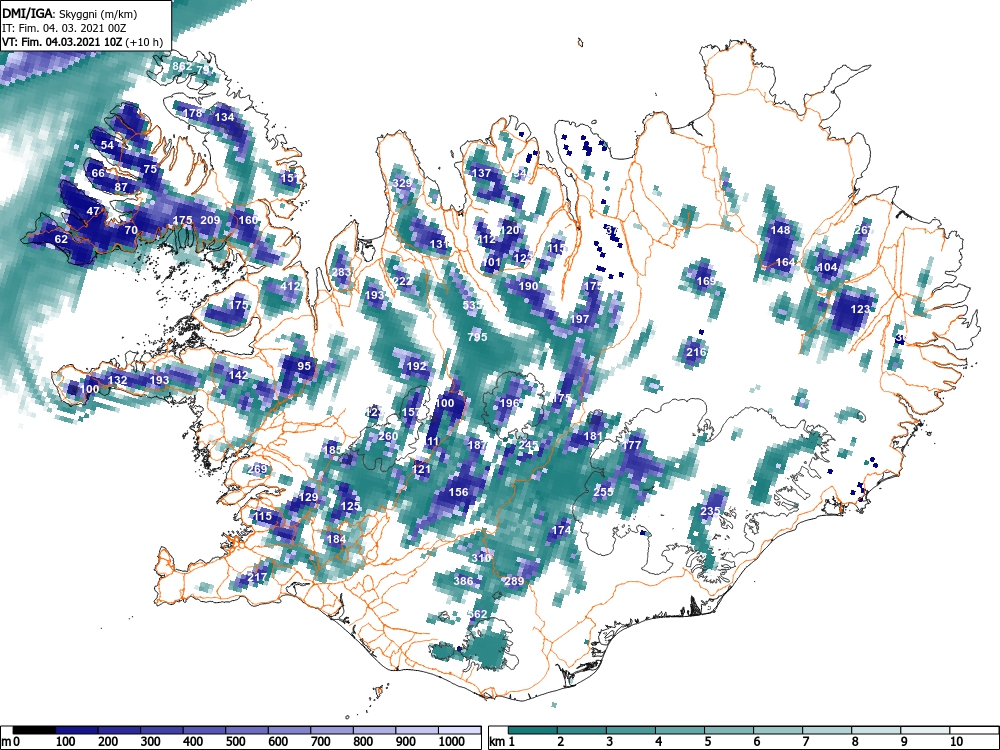Select the '289' visibility value

pyautogui.click(x=514, y=581)
